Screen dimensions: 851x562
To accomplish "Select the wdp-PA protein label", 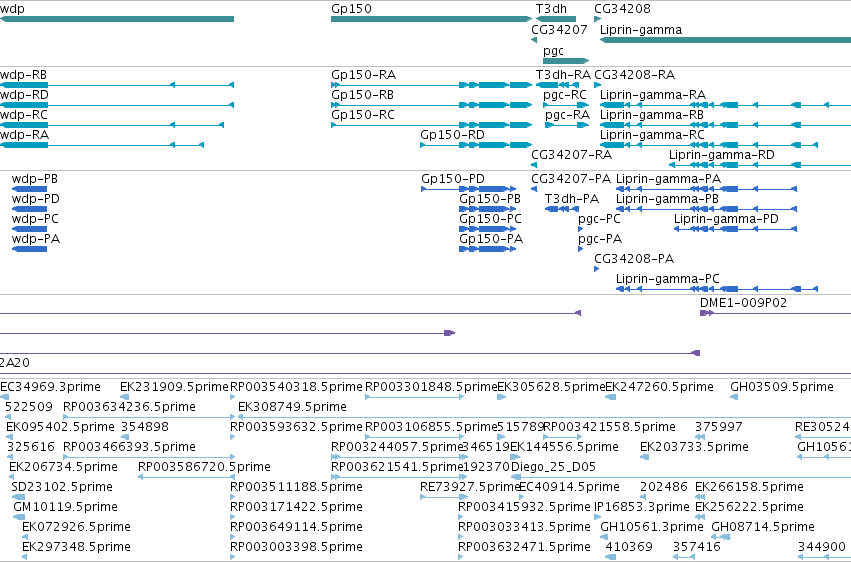I will [36, 239].
